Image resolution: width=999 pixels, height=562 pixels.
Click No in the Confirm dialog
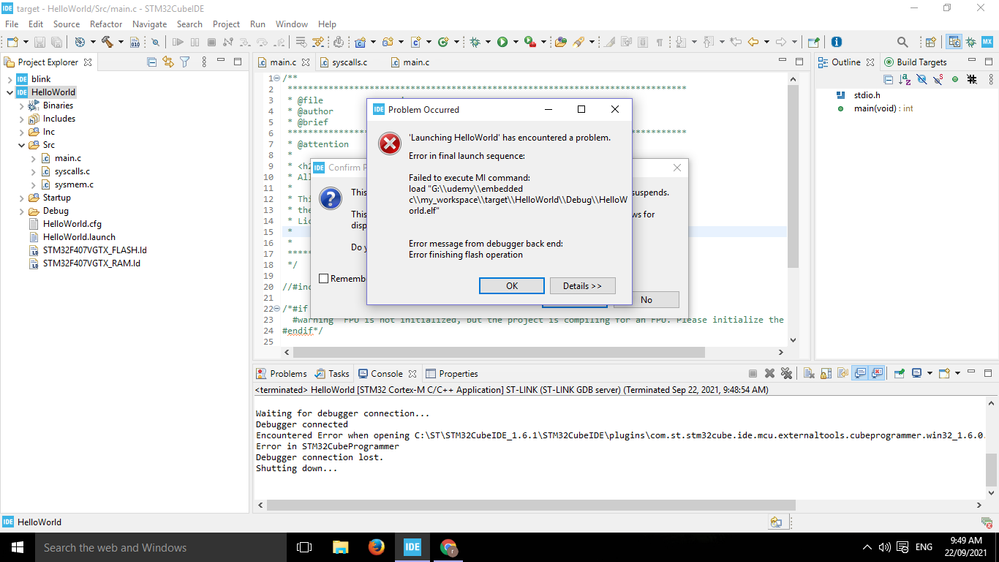coord(646,300)
